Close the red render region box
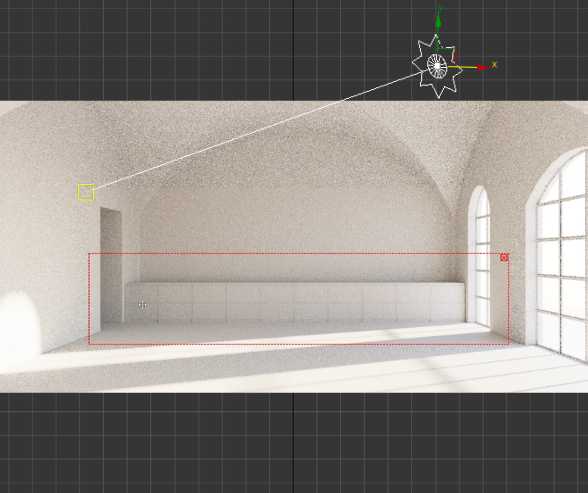The image size is (588, 493). tap(504, 257)
